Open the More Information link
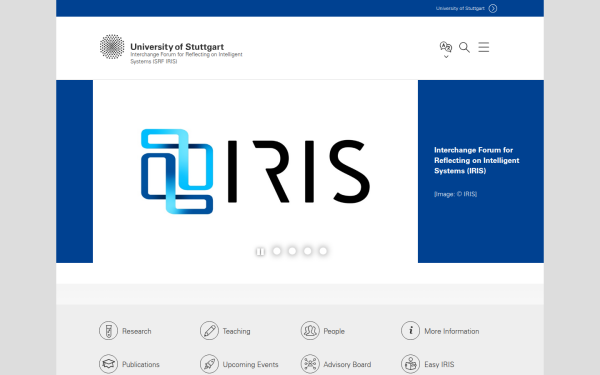 [x=452, y=331]
